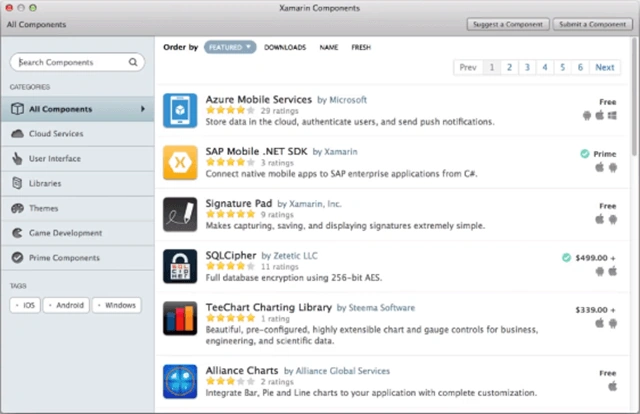This screenshot has height=414, width=640.
Task: Select the Libraries category
Action: click(78, 183)
